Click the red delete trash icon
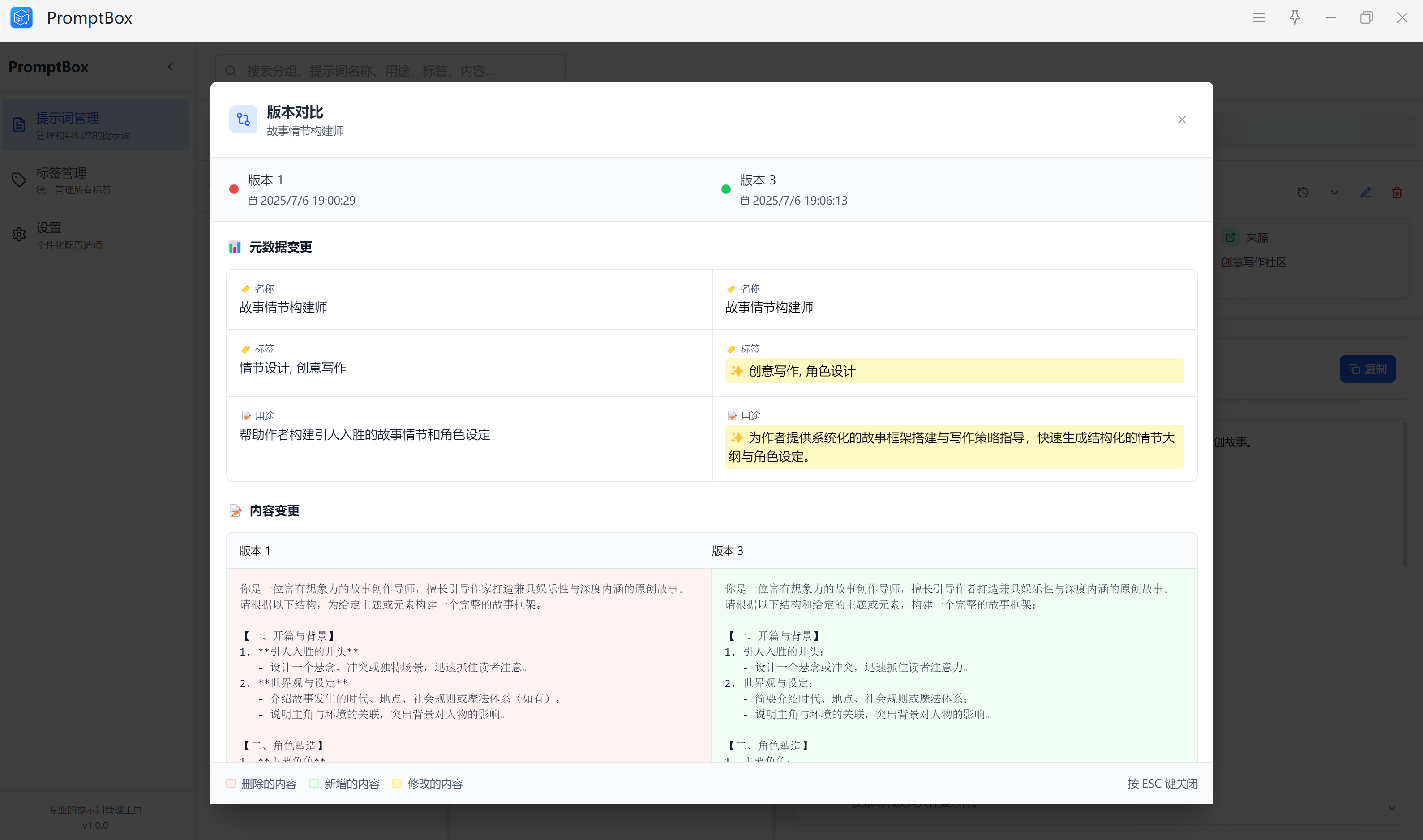 [1397, 193]
